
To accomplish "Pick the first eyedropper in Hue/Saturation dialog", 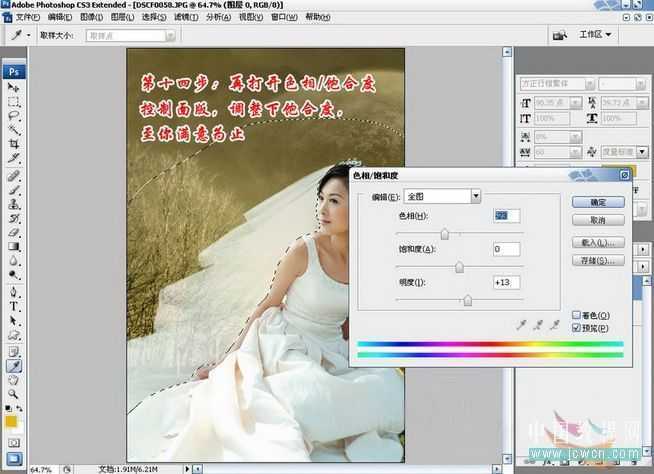I will tap(521, 325).
